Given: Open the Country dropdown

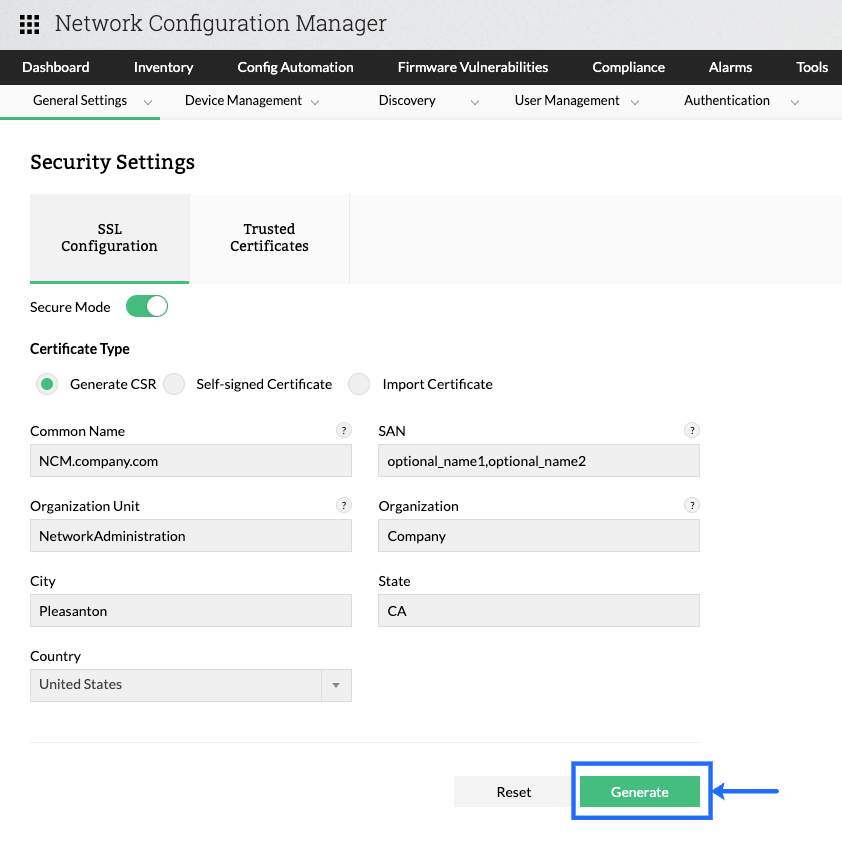Looking at the screenshot, I should pos(335,685).
